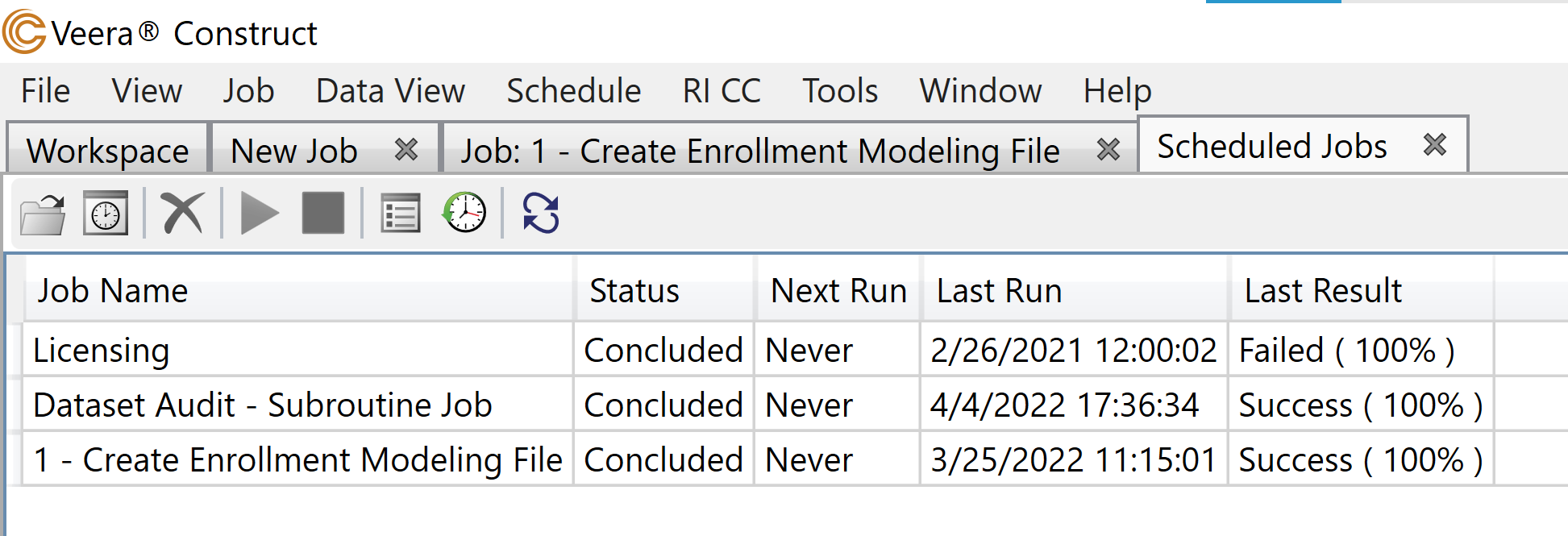Select 1 - Create Enrollment Modeling File job row
Image resolution: width=1568 pixels, height=536 pixels.
758,459
